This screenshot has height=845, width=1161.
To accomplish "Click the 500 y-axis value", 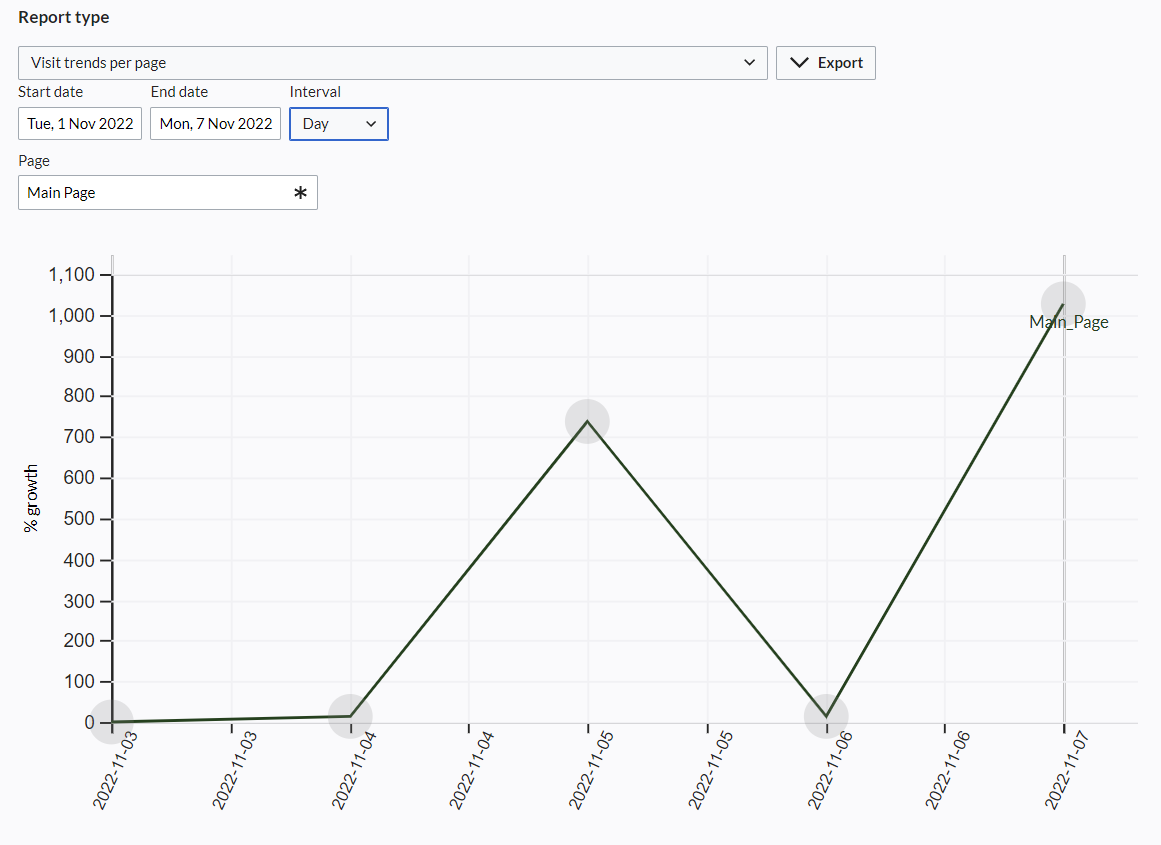I will click(x=79, y=518).
